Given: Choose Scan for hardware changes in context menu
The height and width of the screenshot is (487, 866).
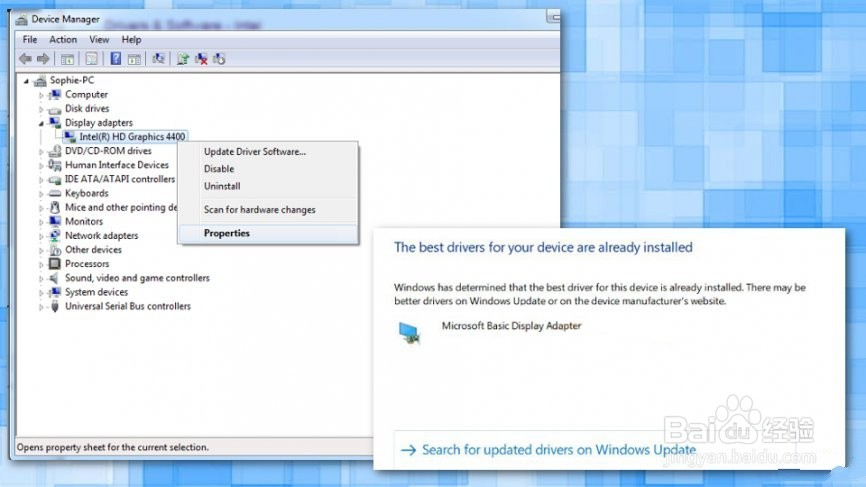Looking at the screenshot, I should [x=268, y=210].
